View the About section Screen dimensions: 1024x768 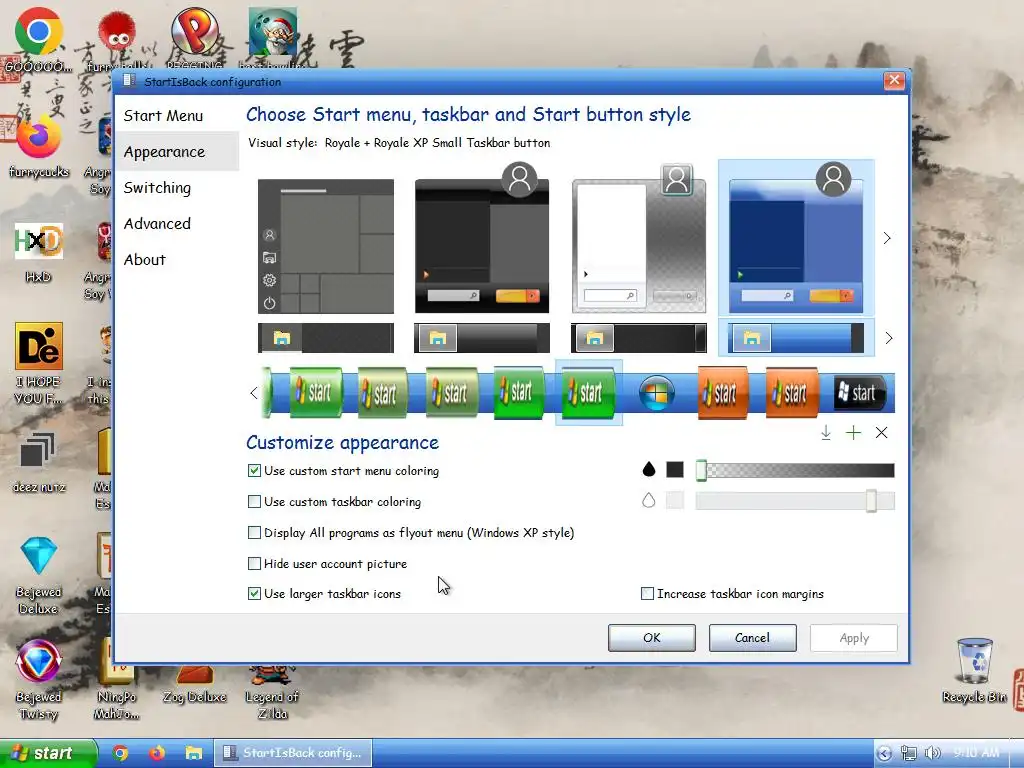point(144,259)
